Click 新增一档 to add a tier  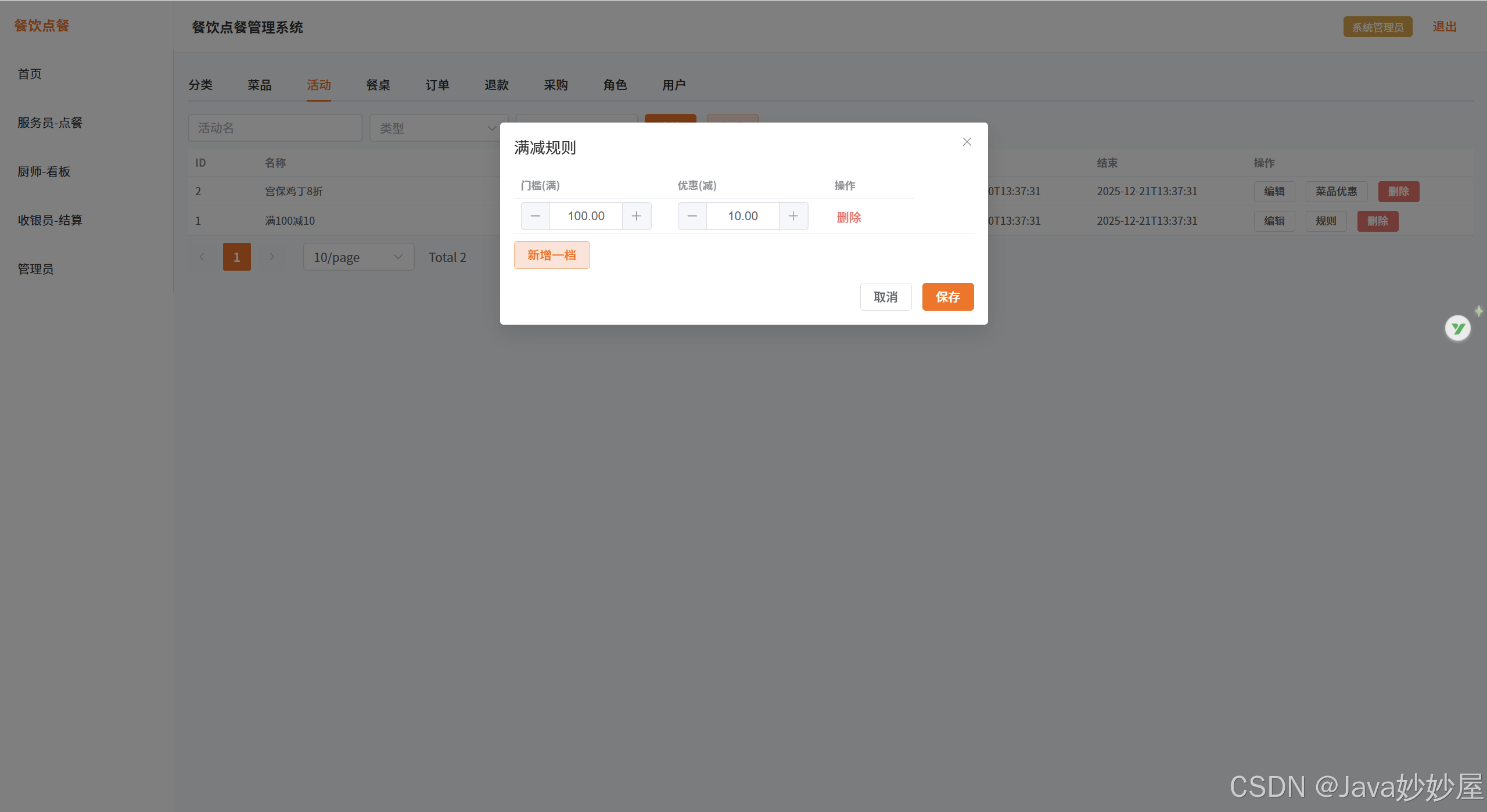click(x=551, y=255)
